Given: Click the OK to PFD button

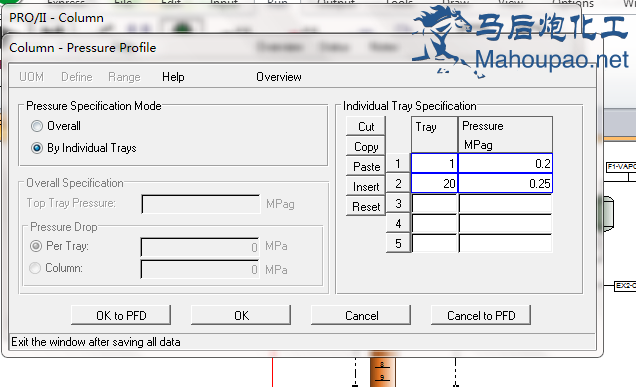Looking at the screenshot, I should tap(121, 315).
